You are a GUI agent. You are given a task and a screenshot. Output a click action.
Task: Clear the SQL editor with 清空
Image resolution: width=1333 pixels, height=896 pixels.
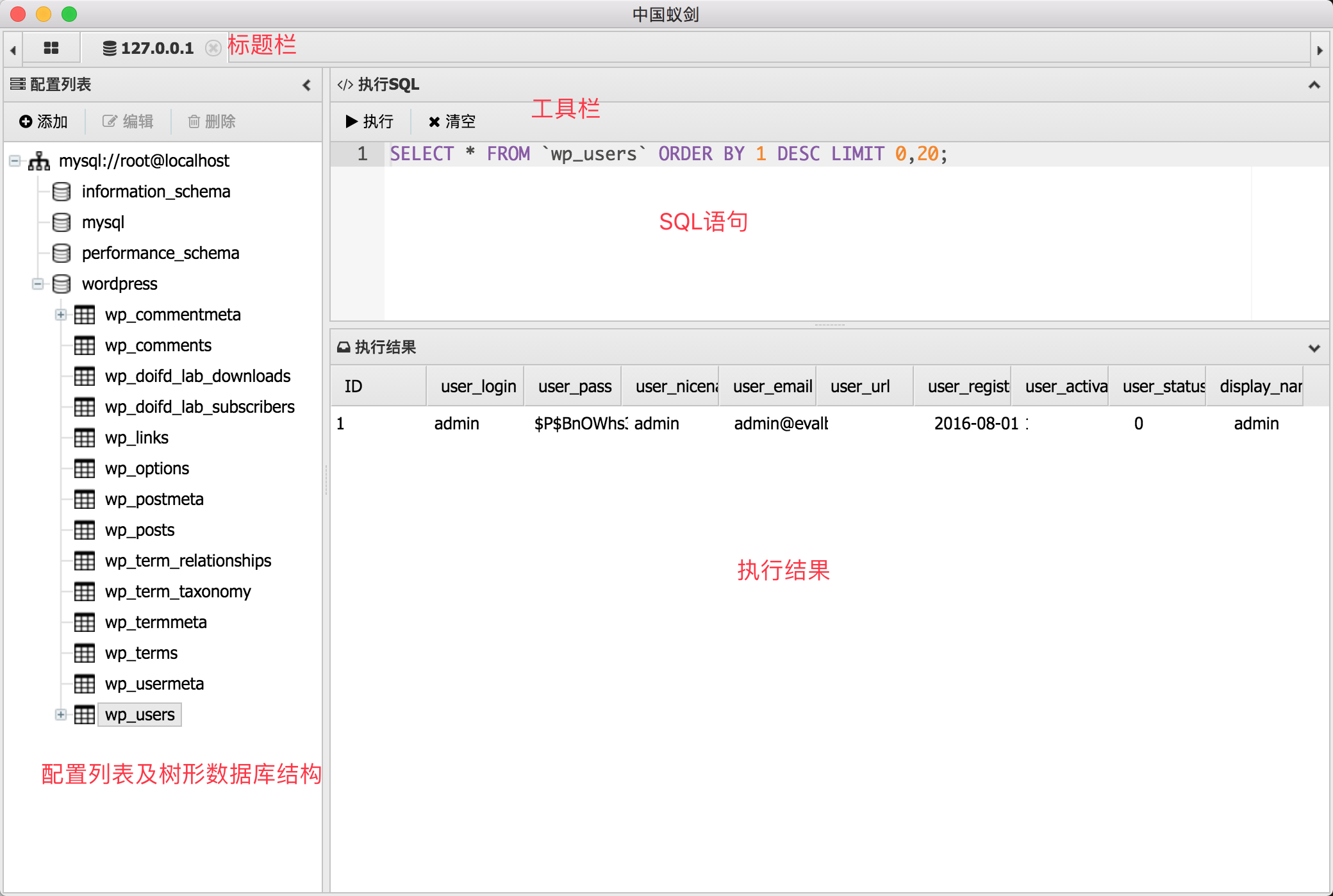pos(452,121)
